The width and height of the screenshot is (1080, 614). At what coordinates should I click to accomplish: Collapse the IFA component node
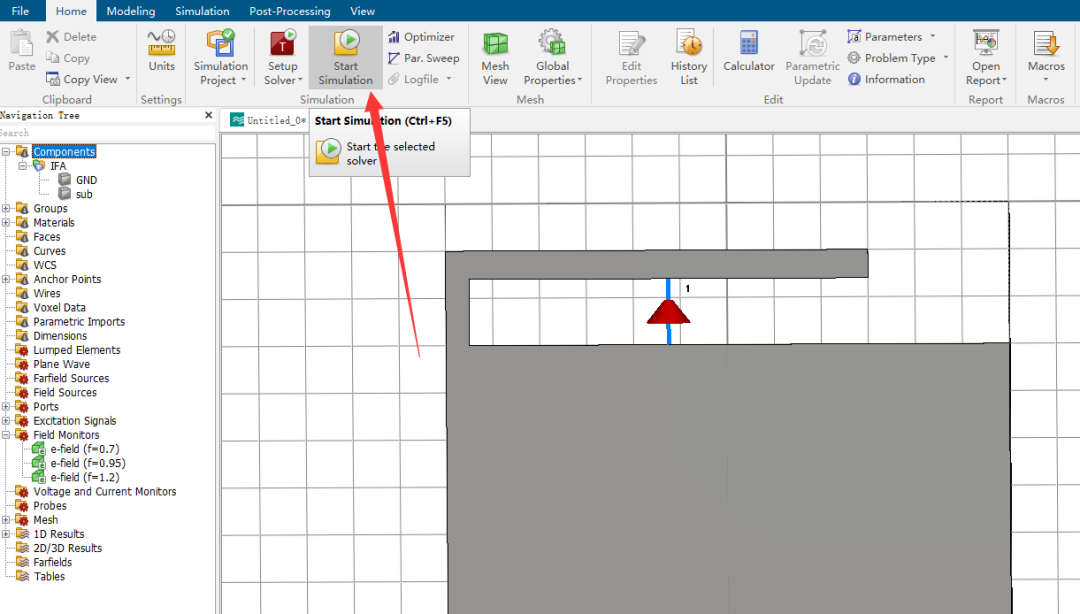(x=22, y=166)
